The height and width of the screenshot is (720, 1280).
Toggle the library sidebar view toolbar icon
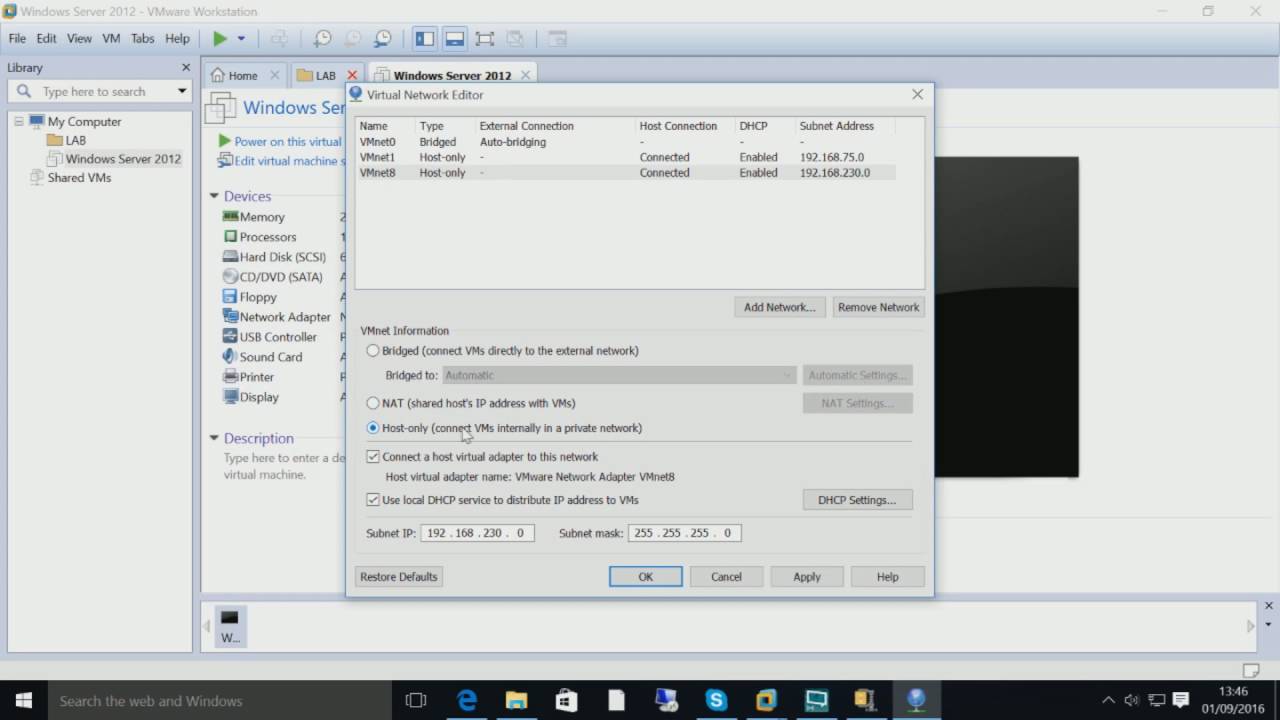click(x=425, y=39)
